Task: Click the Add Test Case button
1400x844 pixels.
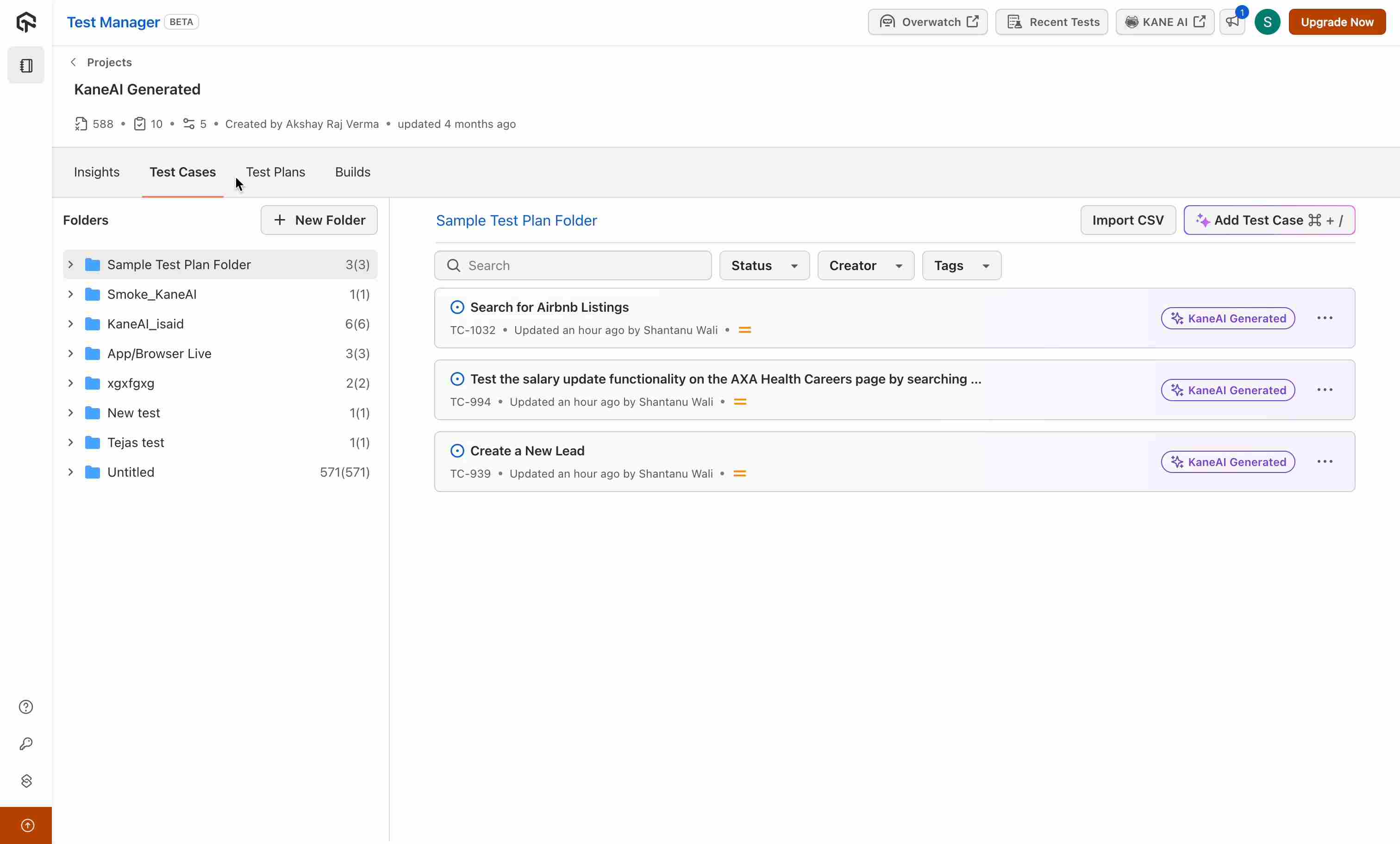Action: click(x=1269, y=220)
